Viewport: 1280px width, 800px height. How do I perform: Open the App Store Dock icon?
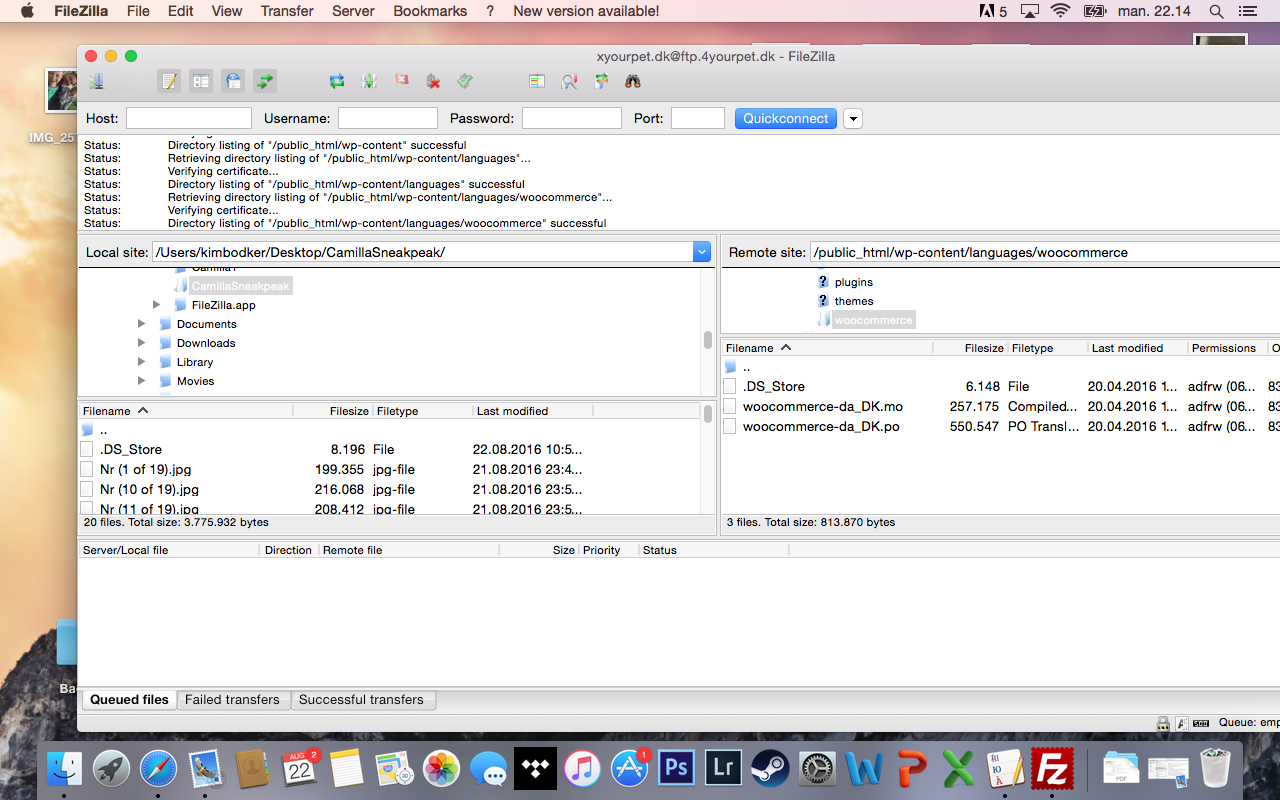629,768
